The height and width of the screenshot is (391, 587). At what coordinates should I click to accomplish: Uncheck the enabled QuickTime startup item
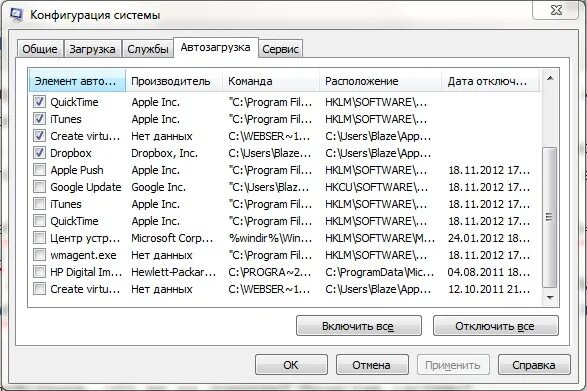(39, 101)
